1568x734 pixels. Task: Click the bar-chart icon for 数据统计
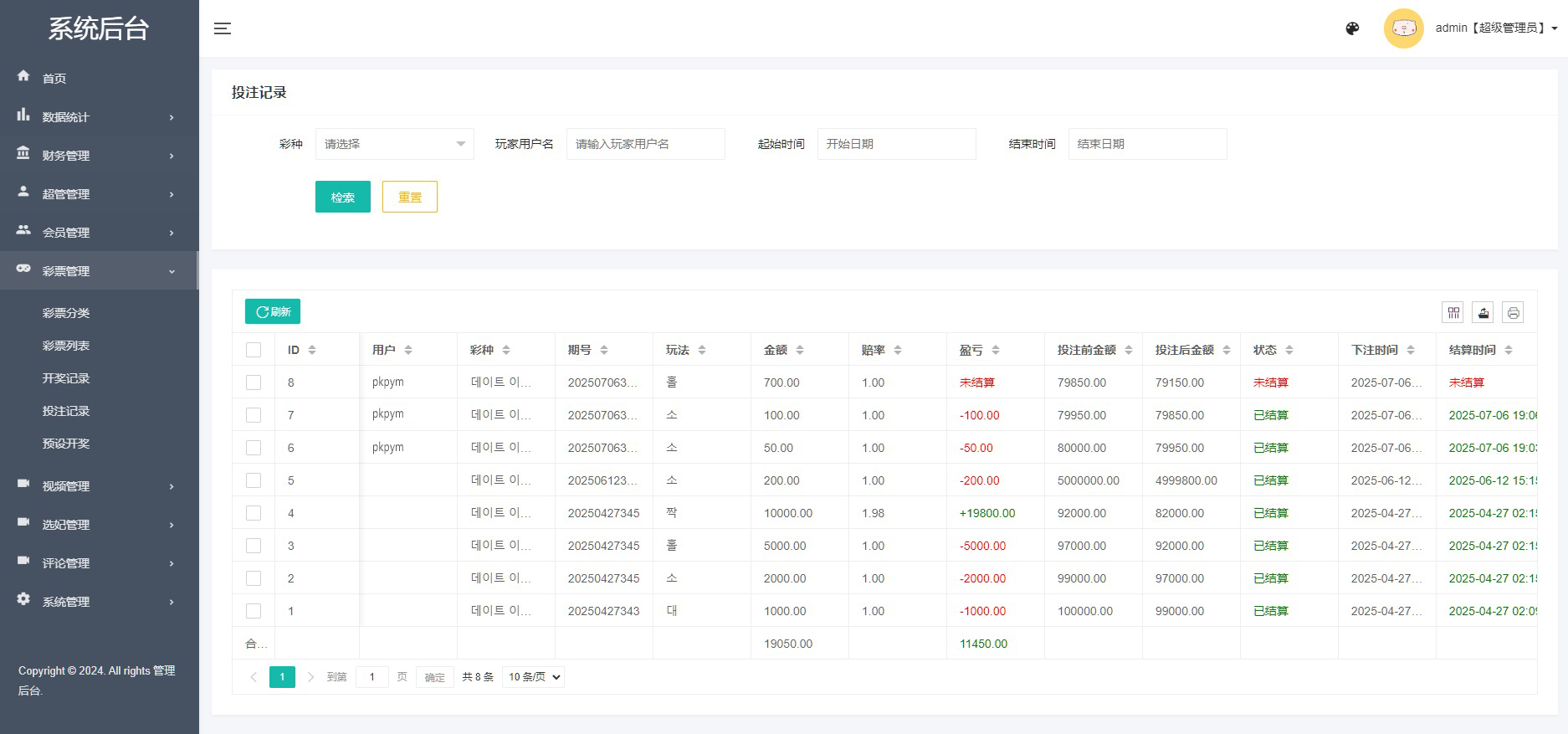pyautogui.click(x=23, y=115)
